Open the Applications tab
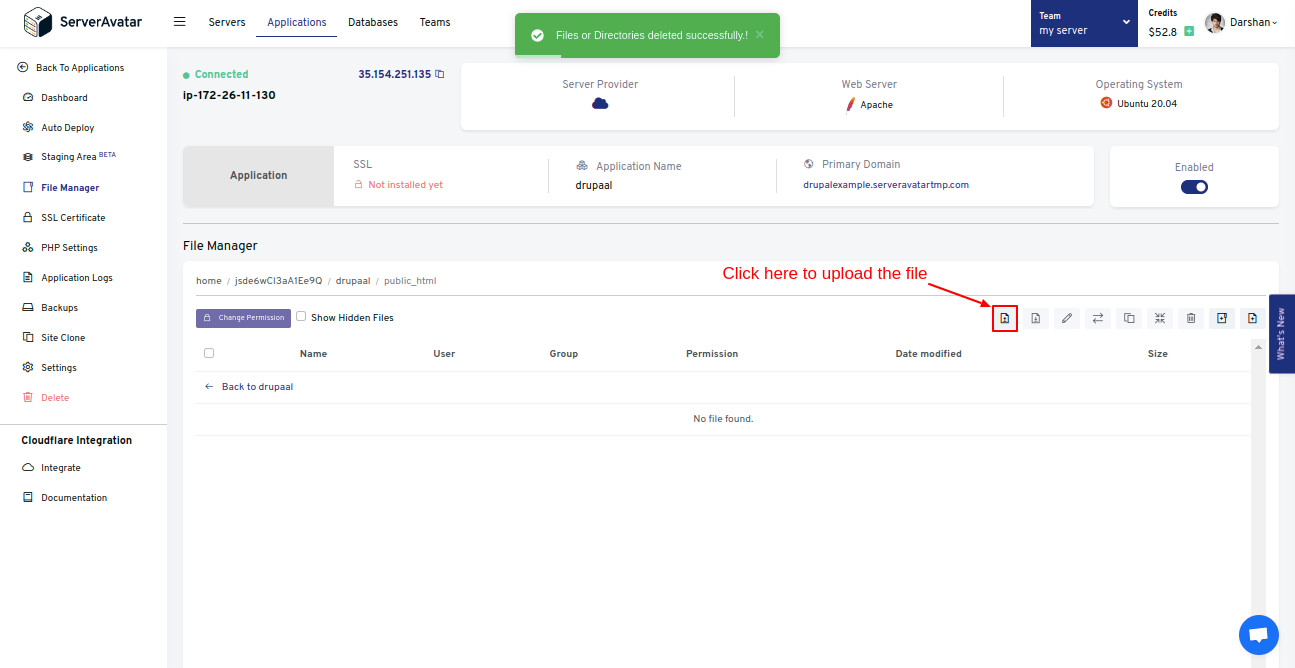 297,22
